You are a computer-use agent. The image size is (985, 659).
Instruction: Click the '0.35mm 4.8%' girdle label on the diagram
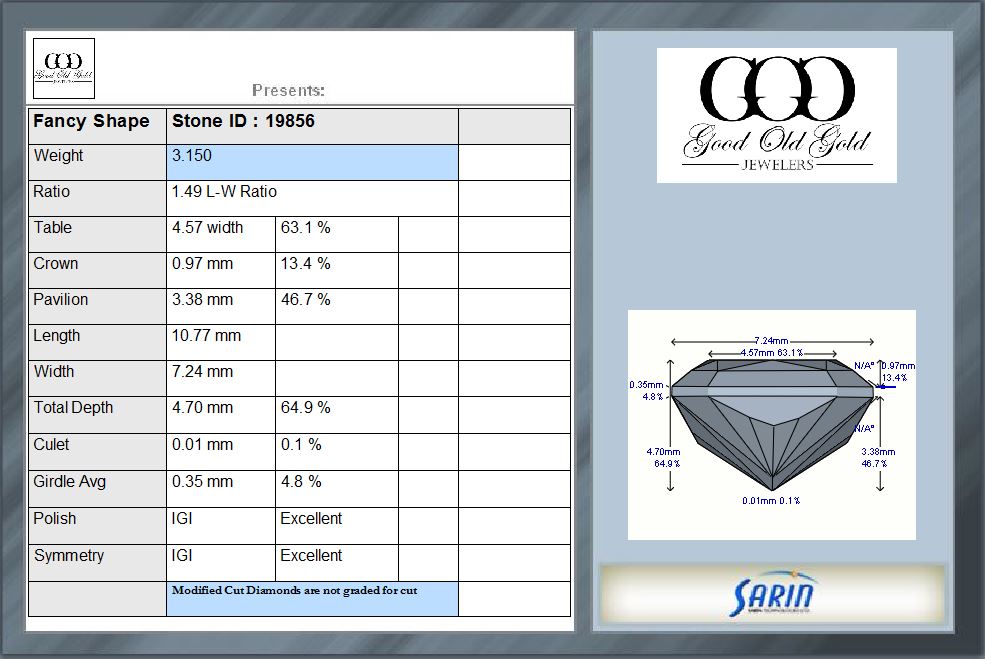coord(646,391)
